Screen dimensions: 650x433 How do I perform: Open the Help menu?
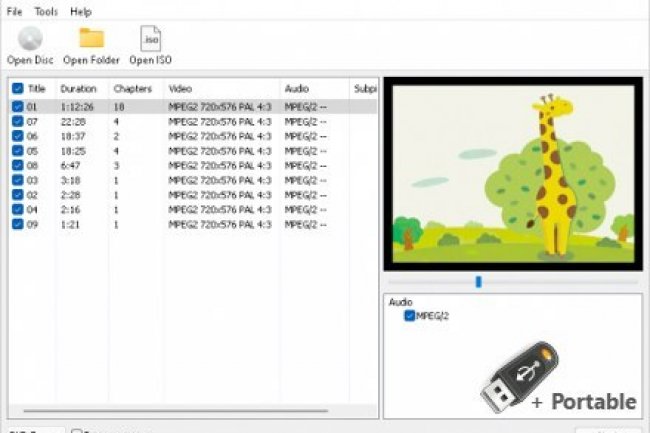tap(81, 12)
